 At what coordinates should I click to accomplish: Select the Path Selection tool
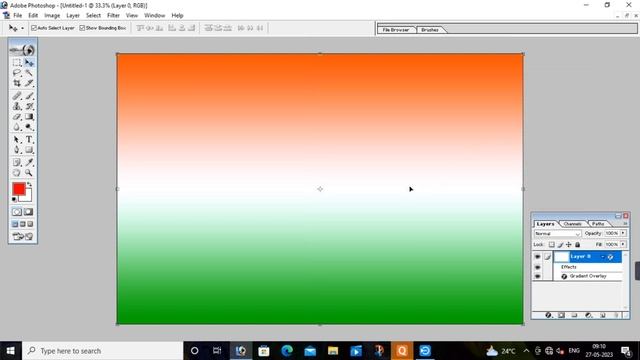click(17, 140)
